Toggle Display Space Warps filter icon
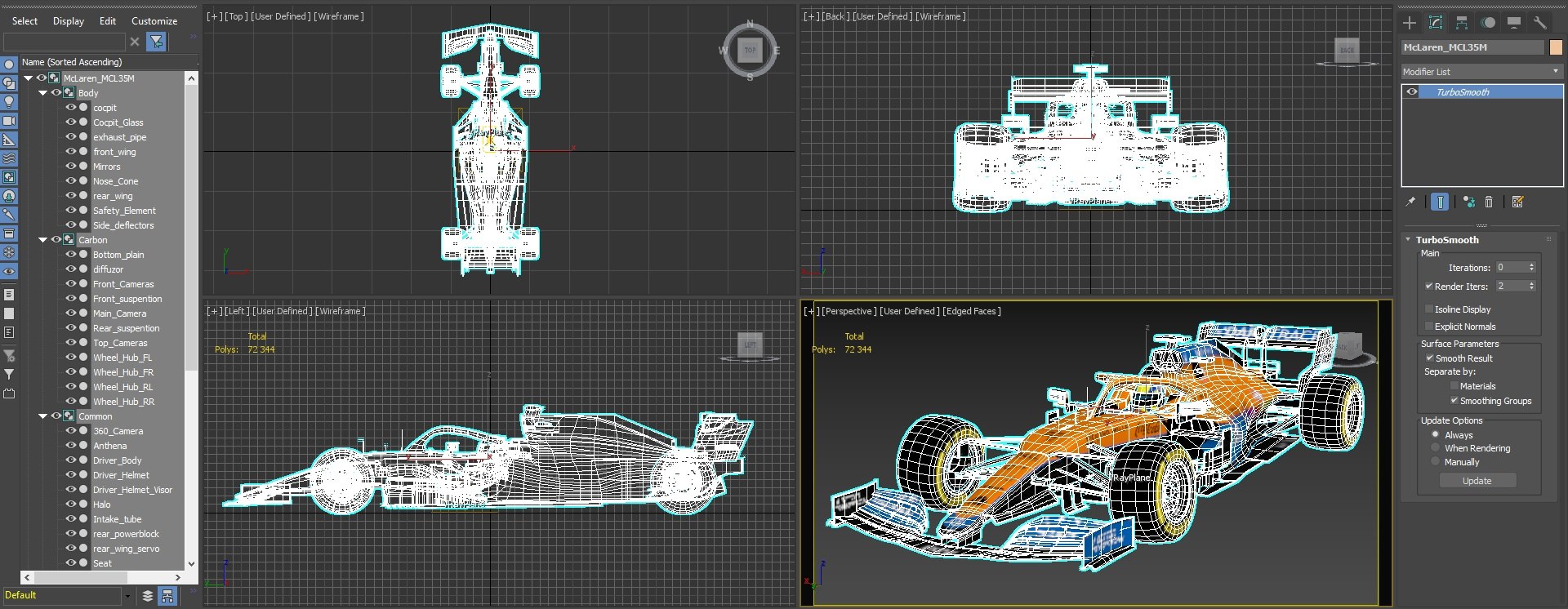 [9, 158]
